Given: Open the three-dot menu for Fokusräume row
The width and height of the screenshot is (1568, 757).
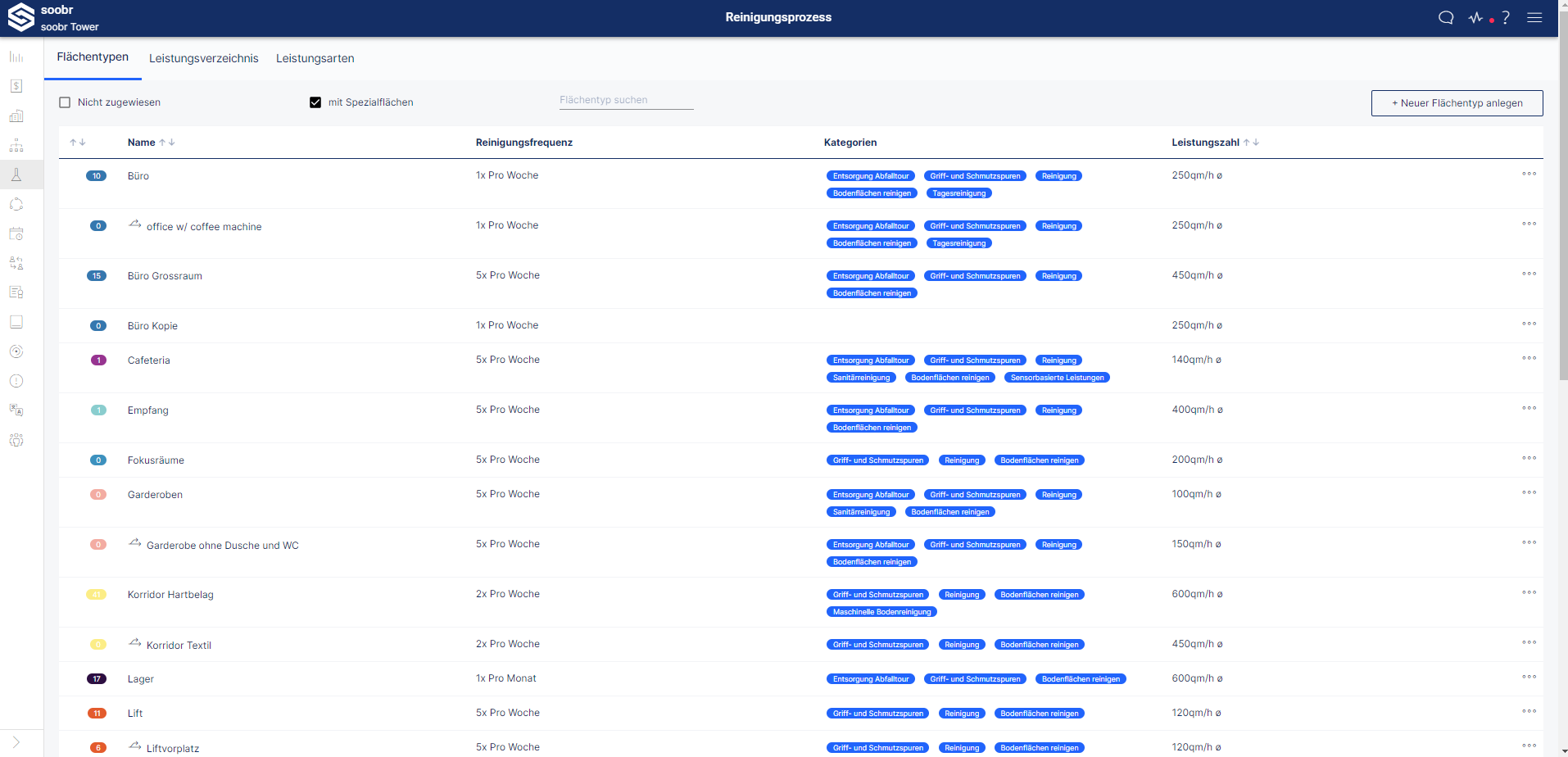Looking at the screenshot, I should click(x=1529, y=458).
